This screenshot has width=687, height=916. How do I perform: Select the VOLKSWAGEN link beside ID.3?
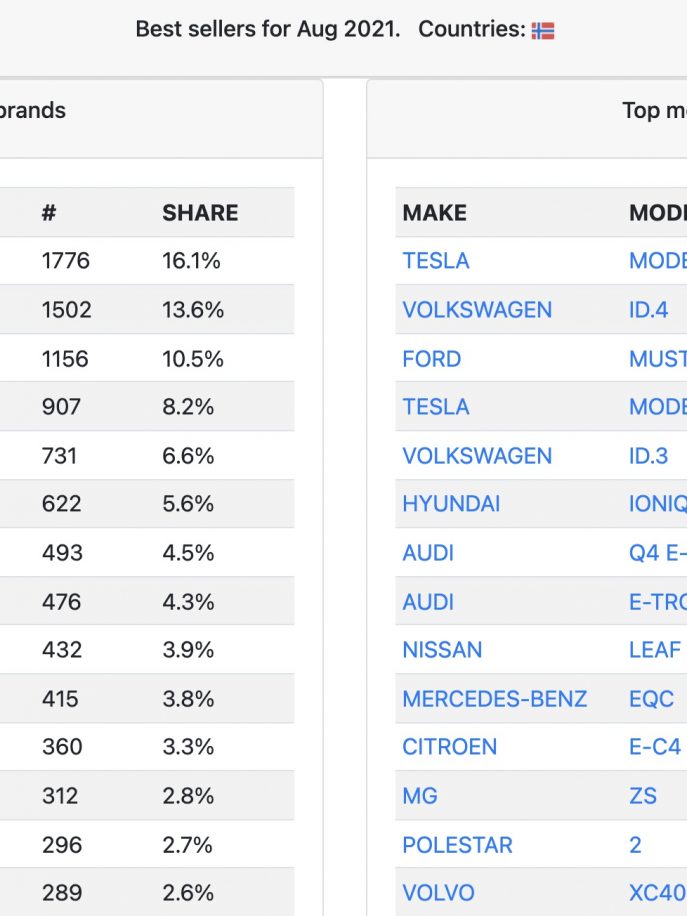tap(477, 456)
